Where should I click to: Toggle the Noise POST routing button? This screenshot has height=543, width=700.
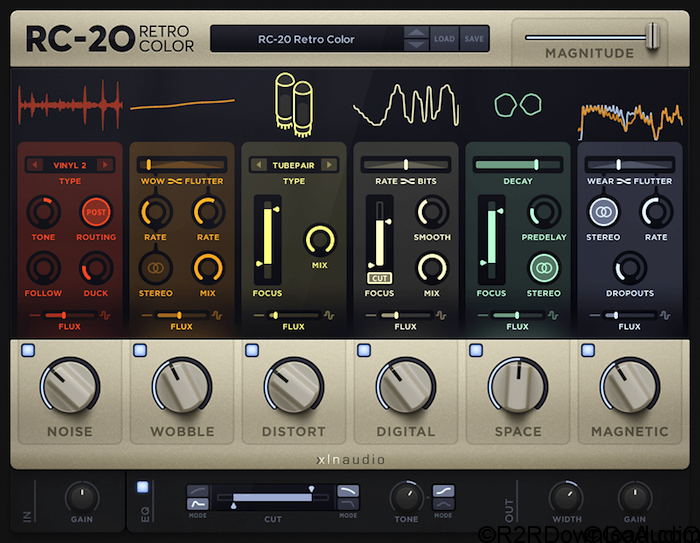[x=96, y=212]
